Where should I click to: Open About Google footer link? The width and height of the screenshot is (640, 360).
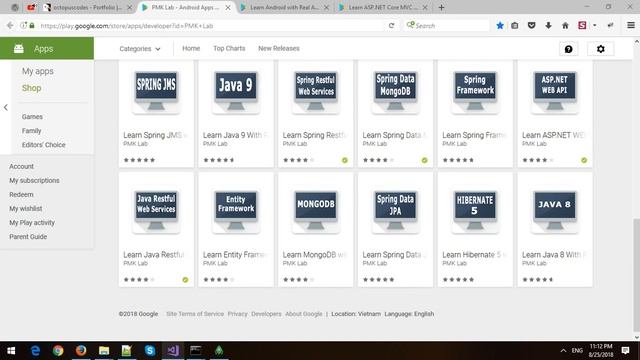(304, 314)
